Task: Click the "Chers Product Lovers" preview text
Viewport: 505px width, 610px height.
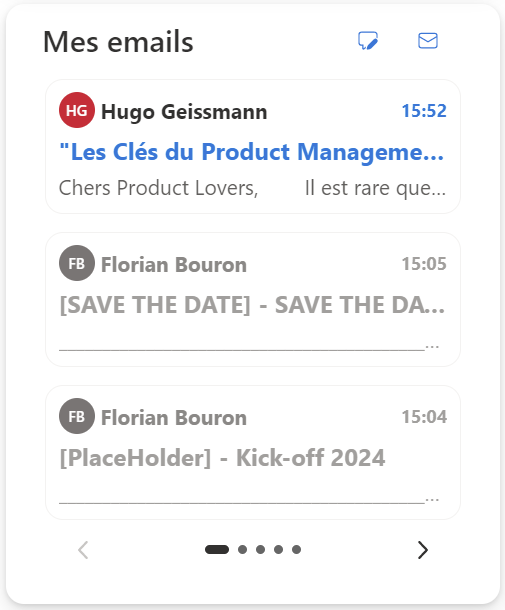Action: 158,188
